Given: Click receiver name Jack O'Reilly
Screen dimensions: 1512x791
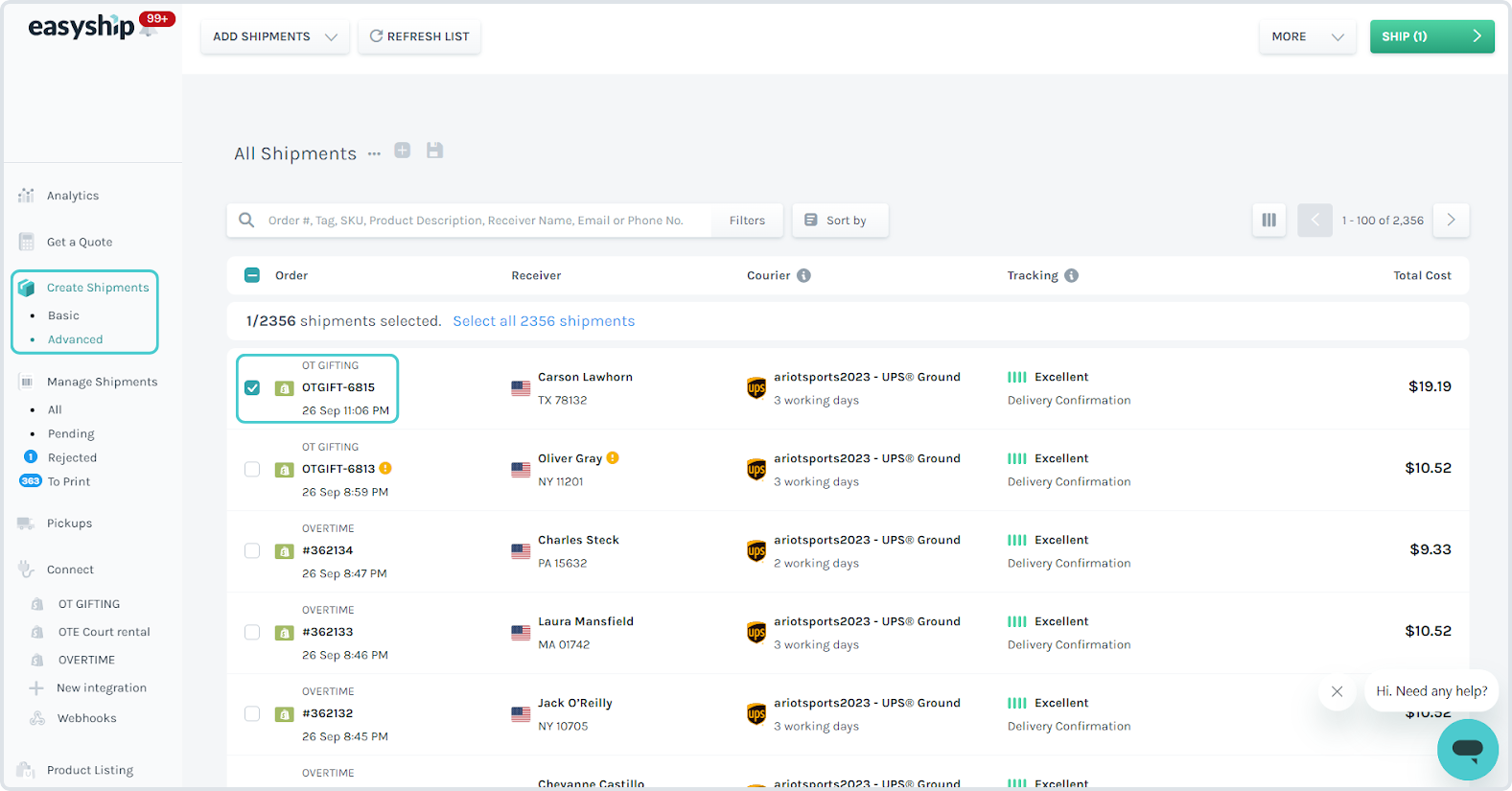Looking at the screenshot, I should pos(575,703).
